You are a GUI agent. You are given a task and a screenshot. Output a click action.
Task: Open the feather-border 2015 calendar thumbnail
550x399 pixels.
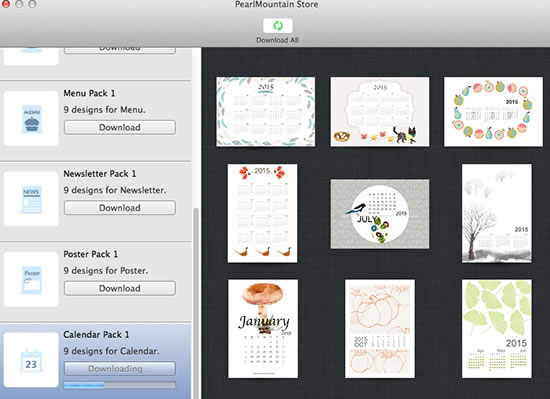pyautogui.click(x=266, y=111)
